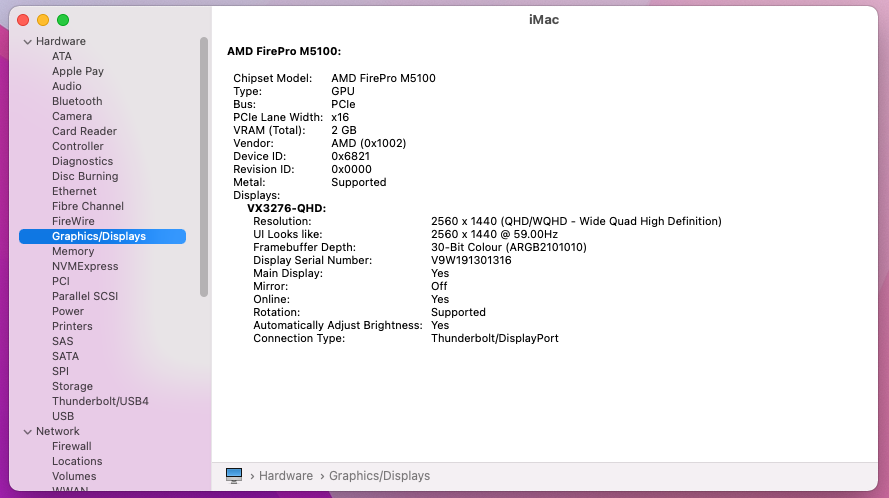Click the yellow minimize window button
The width and height of the screenshot is (889, 498).
(x=43, y=20)
